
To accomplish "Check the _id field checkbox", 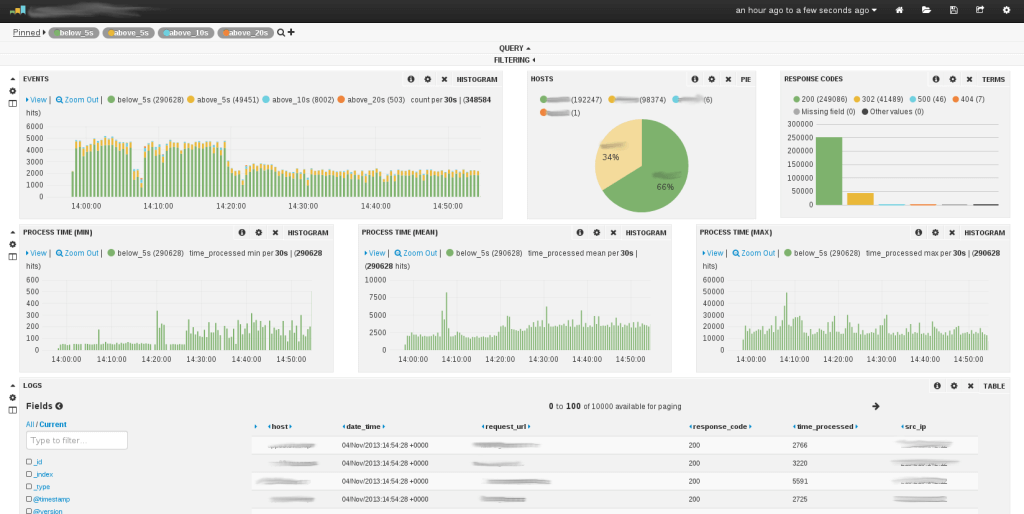I will click(29, 462).
